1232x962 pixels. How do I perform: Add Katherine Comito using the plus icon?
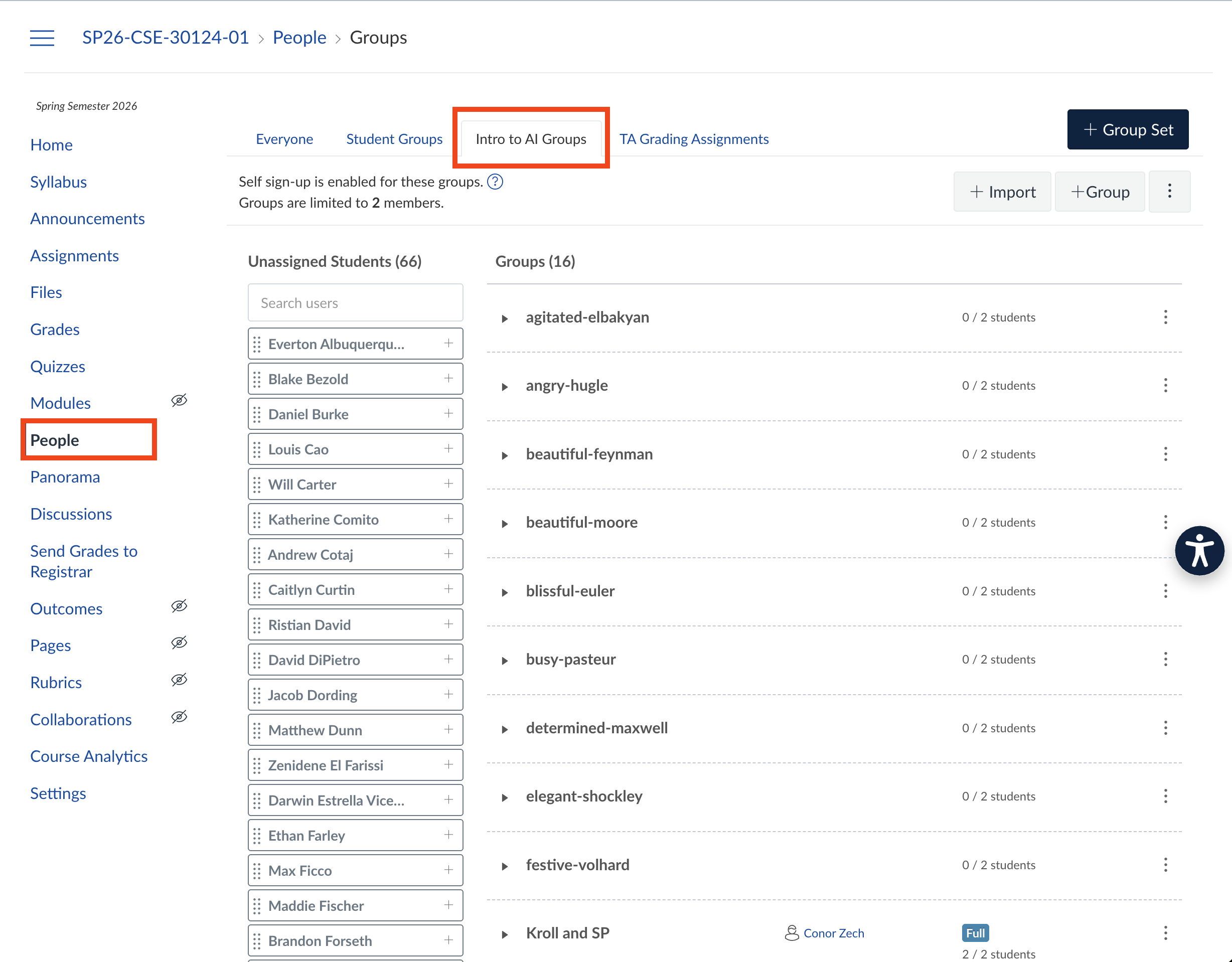coord(448,519)
